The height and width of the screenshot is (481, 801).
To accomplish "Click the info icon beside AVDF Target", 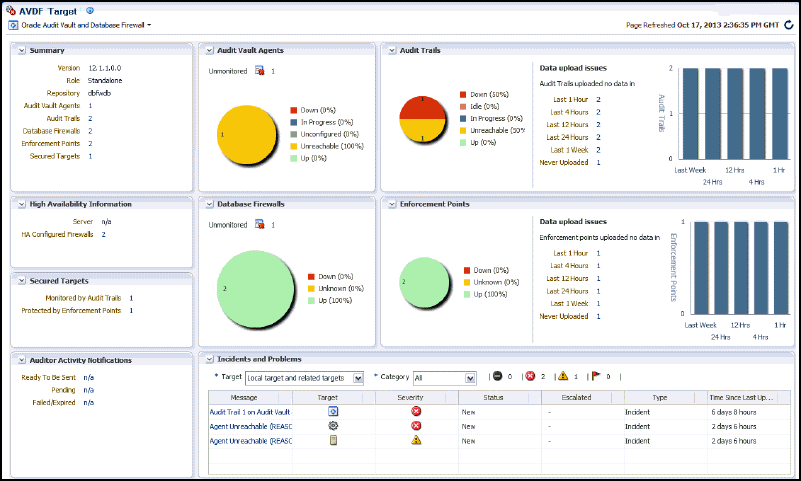I will tap(90, 10).
